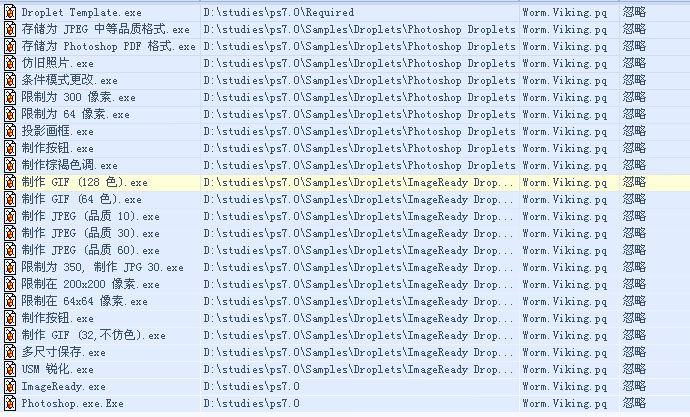The image size is (690, 417).
Task: Click Worm.Viking.pq in the Droplet Template.exe row
Action: pyautogui.click(x=565, y=12)
